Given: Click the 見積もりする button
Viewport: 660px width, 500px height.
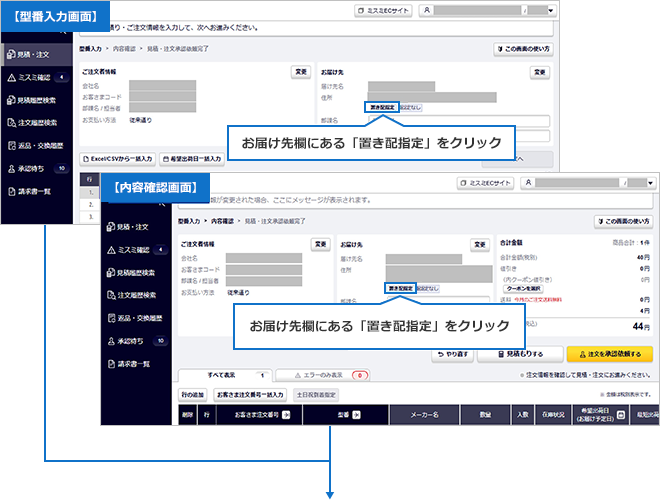Looking at the screenshot, I should pyautogui.click(x=520, y=354).
